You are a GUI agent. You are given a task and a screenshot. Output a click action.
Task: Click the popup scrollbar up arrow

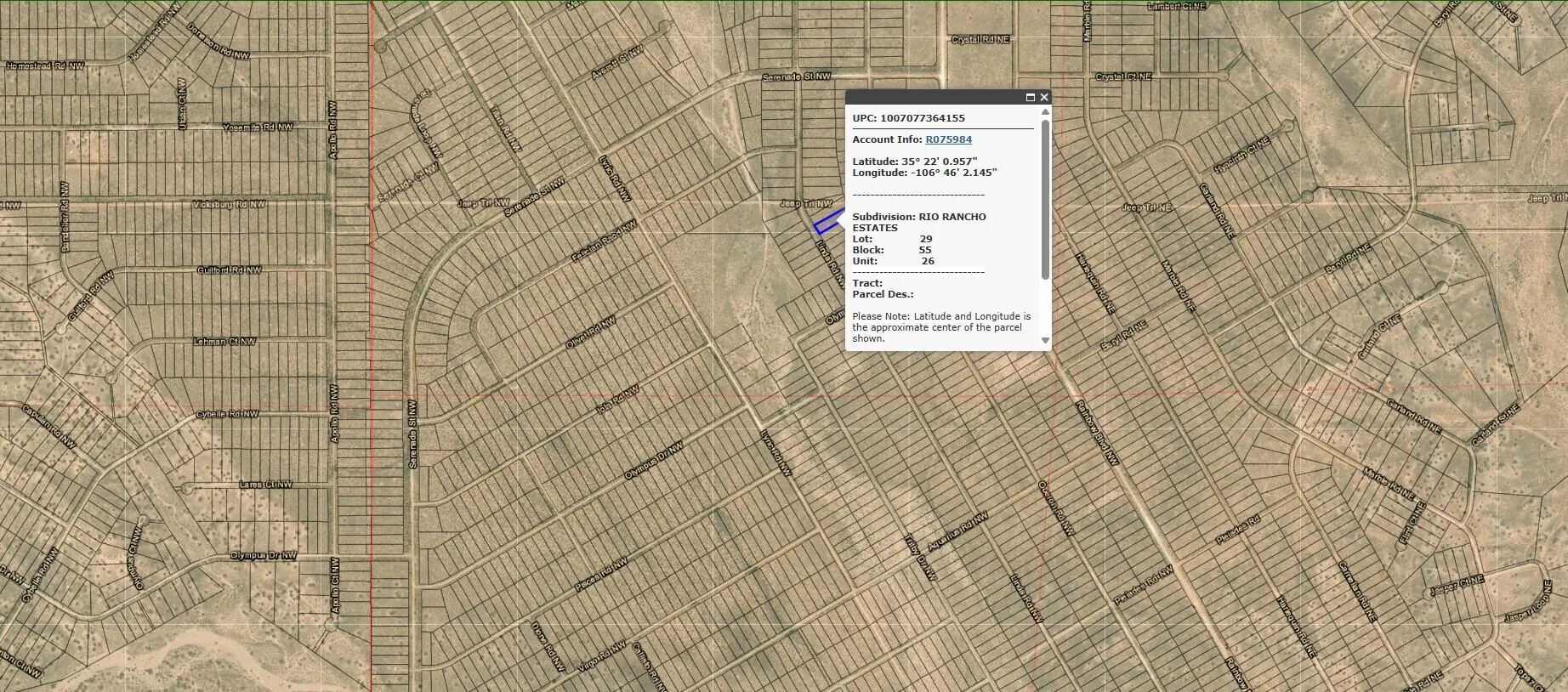tap(1045, 111)
